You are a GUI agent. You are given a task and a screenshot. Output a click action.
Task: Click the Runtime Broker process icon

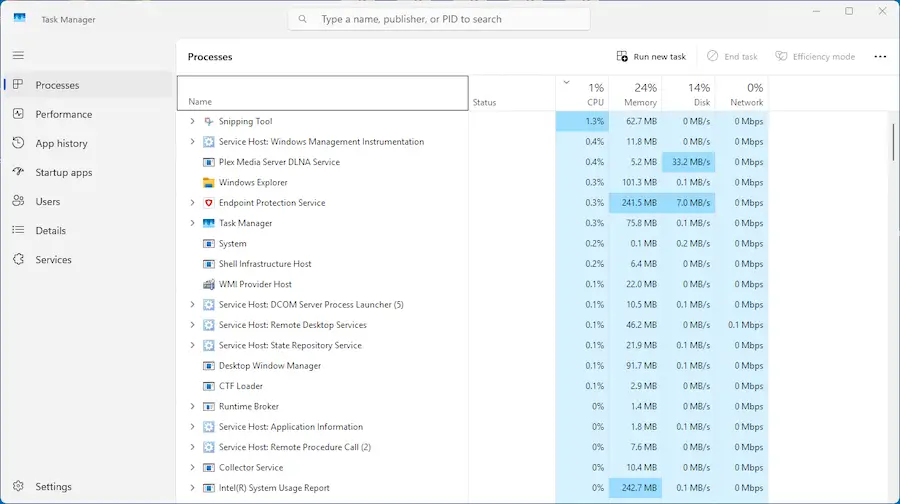(x=208, y=406)
